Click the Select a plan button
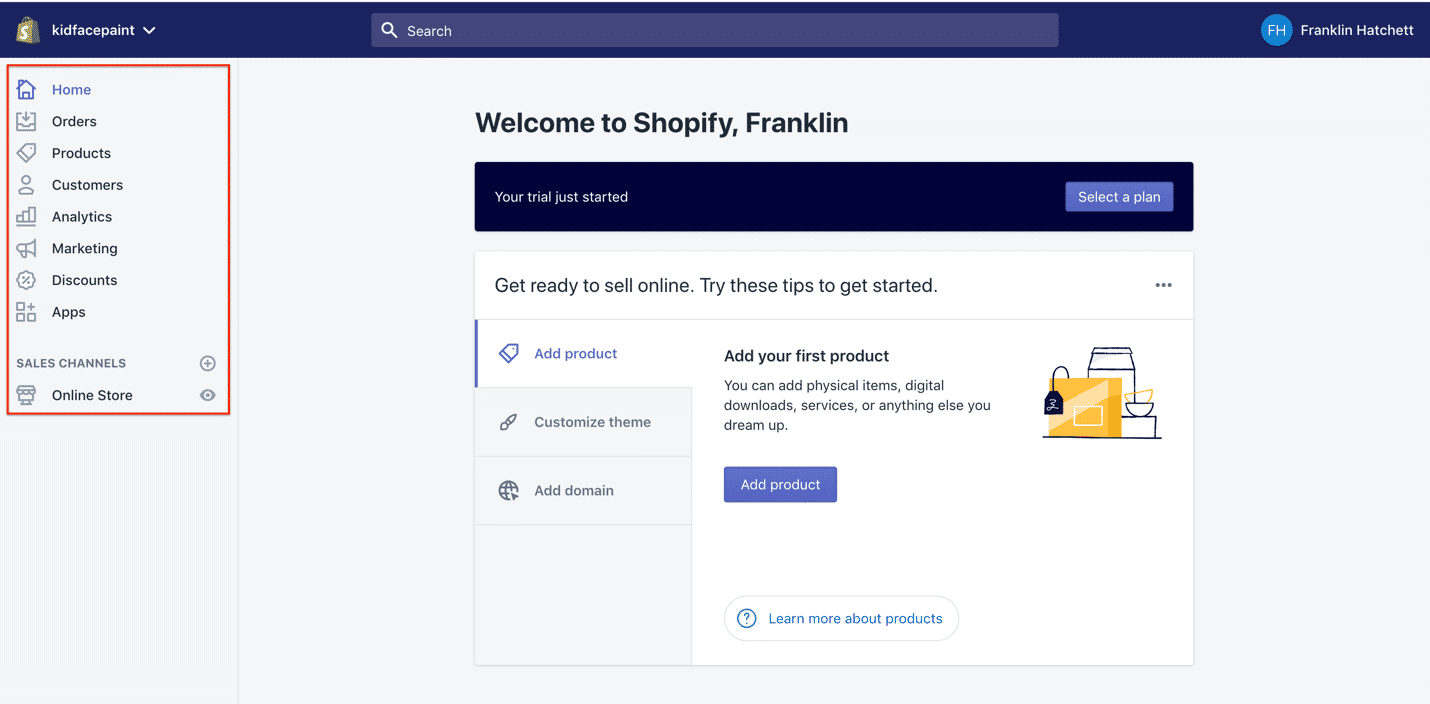Screen dimensions: 1430x704 [1119, 197]
